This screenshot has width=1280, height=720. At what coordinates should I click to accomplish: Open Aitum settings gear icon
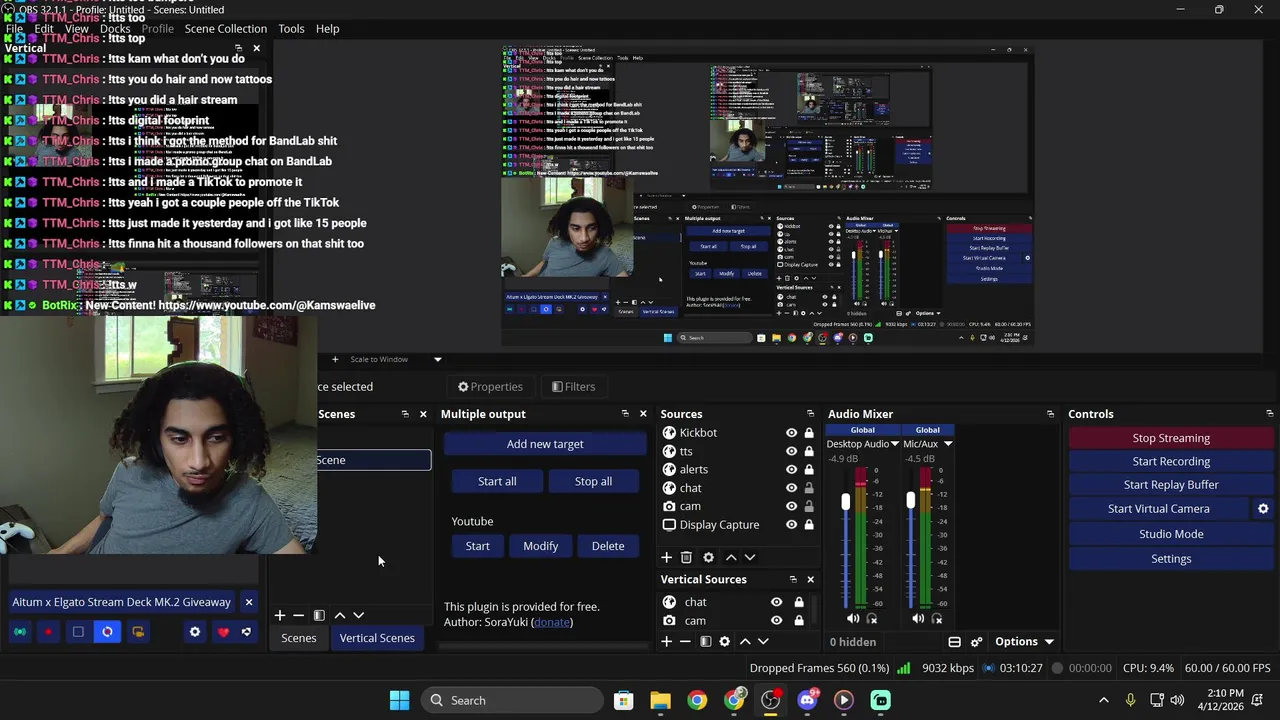pyautogui.click(x=195, y=632)
